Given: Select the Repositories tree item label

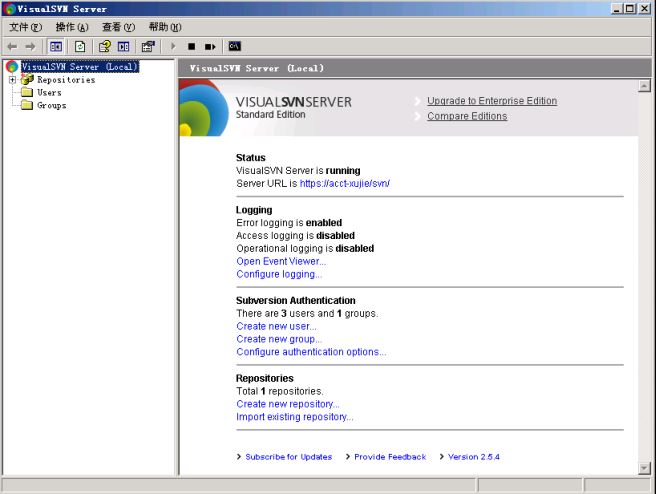Looking at the screenshot, I should pyautogui.click(x=66, y=79).
